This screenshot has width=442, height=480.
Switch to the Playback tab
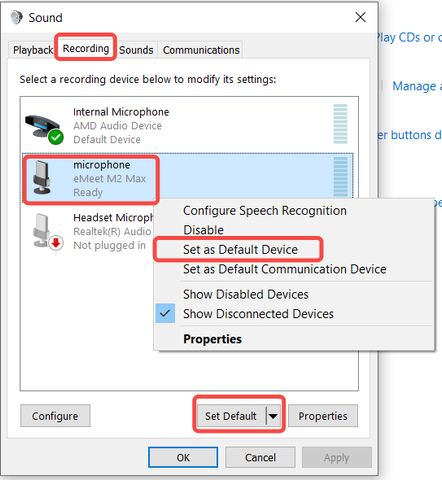[x=32, y=50]
